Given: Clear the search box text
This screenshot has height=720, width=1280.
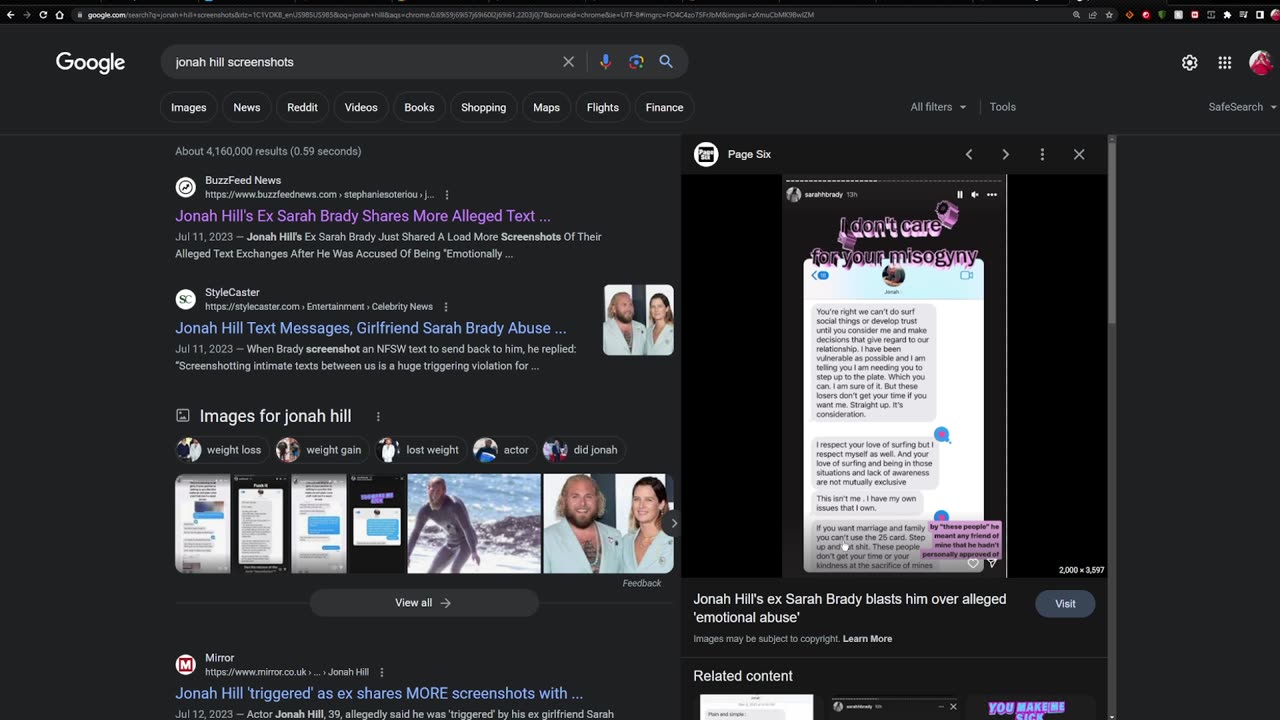Looking at the screenshot, I should [568, 62].
